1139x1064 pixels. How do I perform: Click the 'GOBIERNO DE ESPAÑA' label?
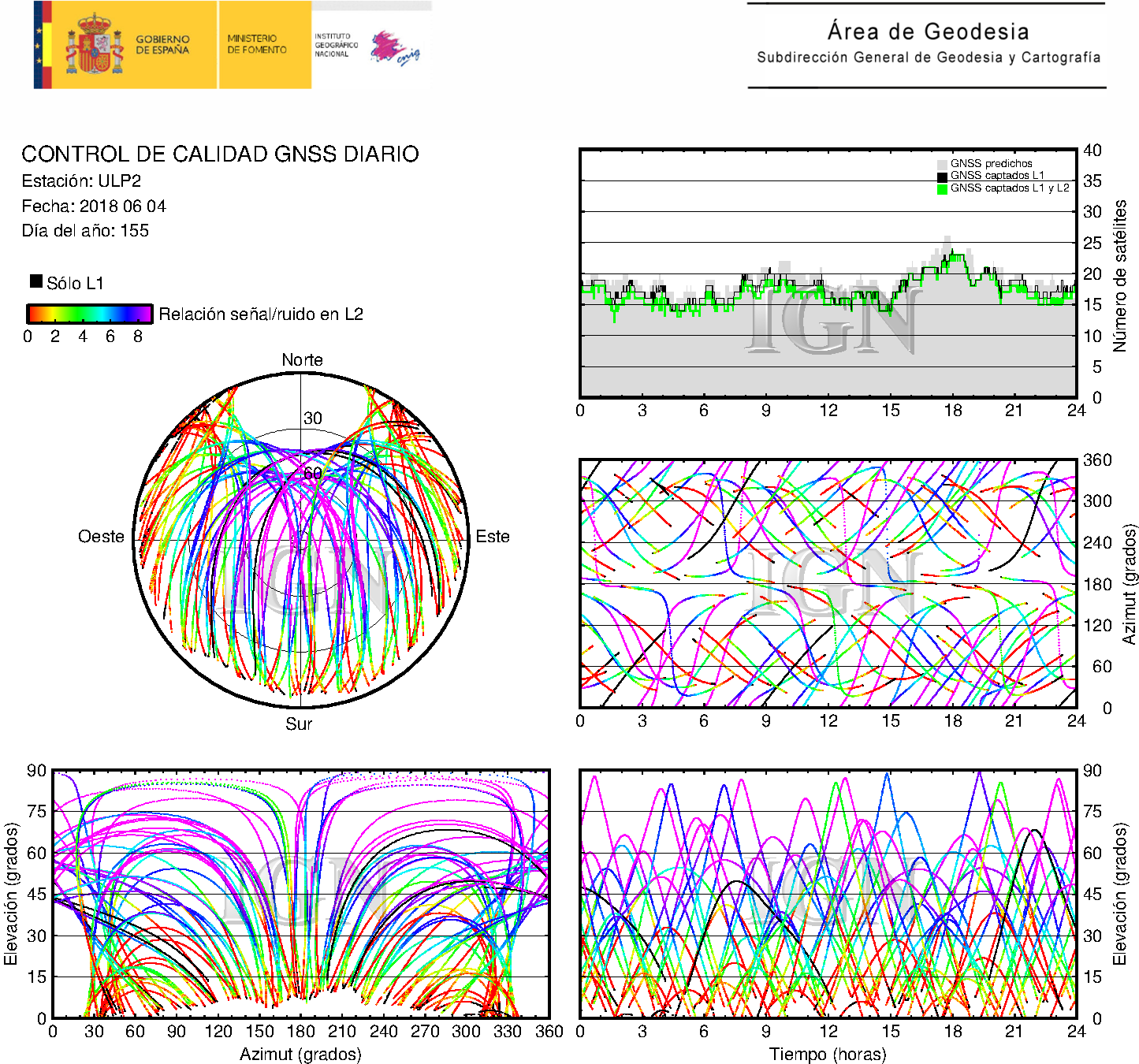162,44
